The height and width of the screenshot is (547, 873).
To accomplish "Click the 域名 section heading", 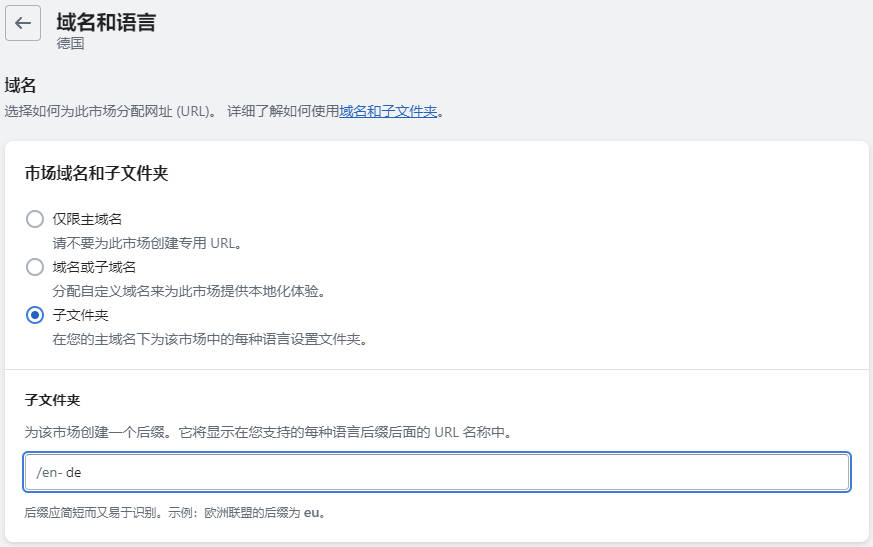I will coord(20,85).
